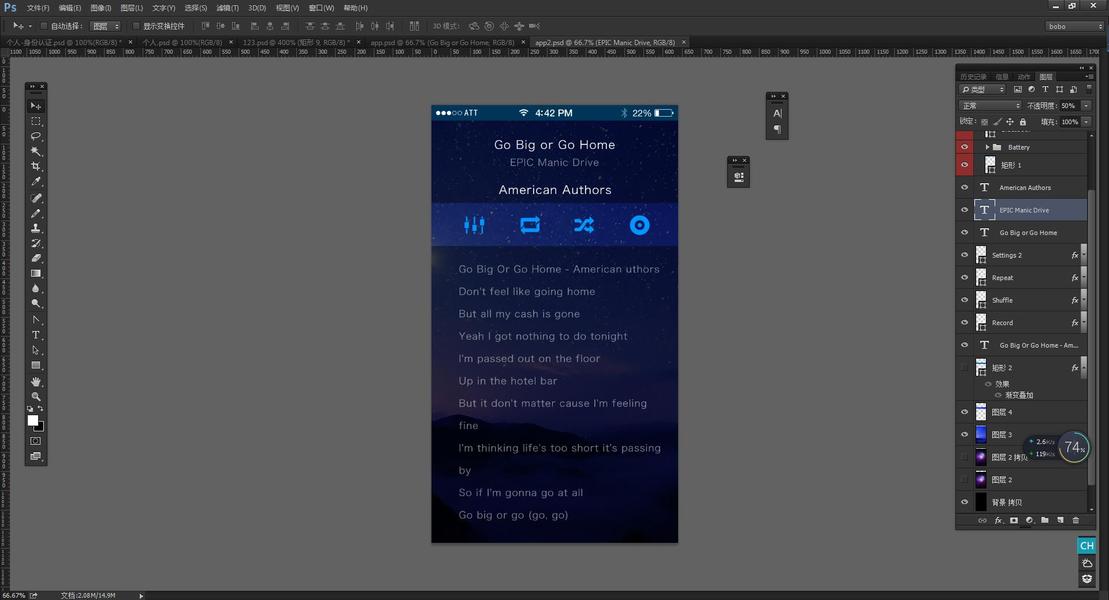1109x600 pixels.
Task: Open the Paragraph panel icon
Action: coord(777,129)
